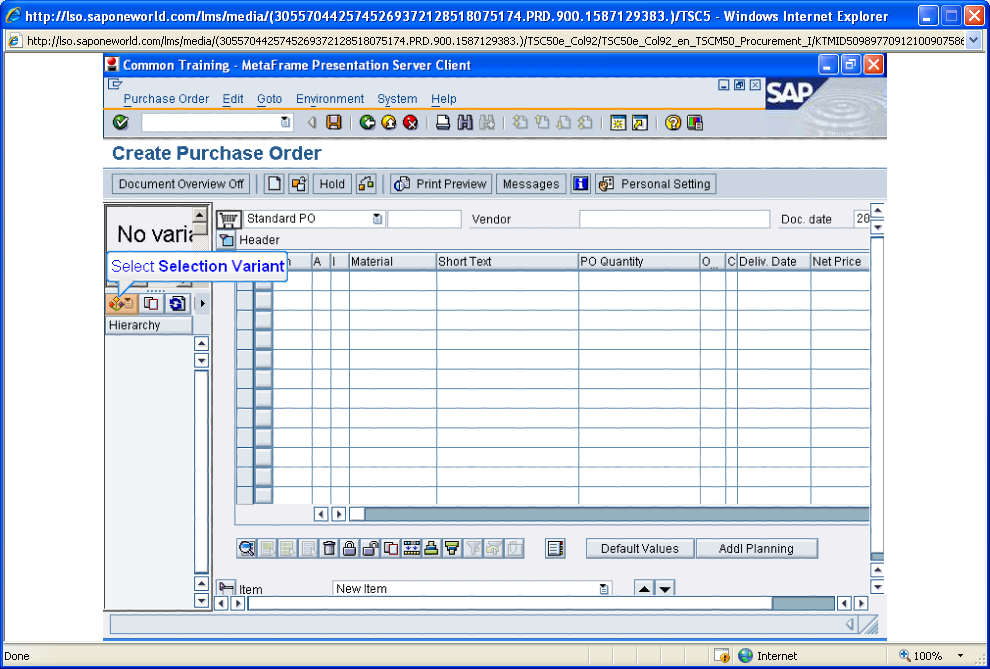The width and height of the screenshot is (990, 669).
Task: Collapse the command field with triangle arrow
Action: click(x=311, y=122)
